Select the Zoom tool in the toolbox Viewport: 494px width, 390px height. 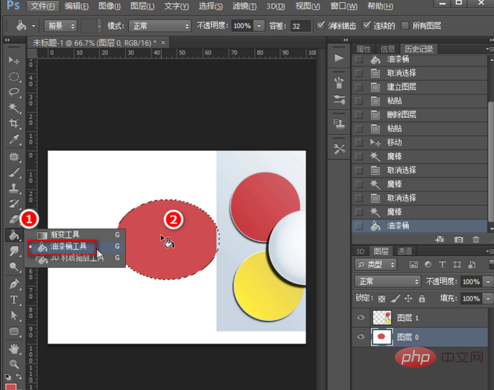coord(14,364)
